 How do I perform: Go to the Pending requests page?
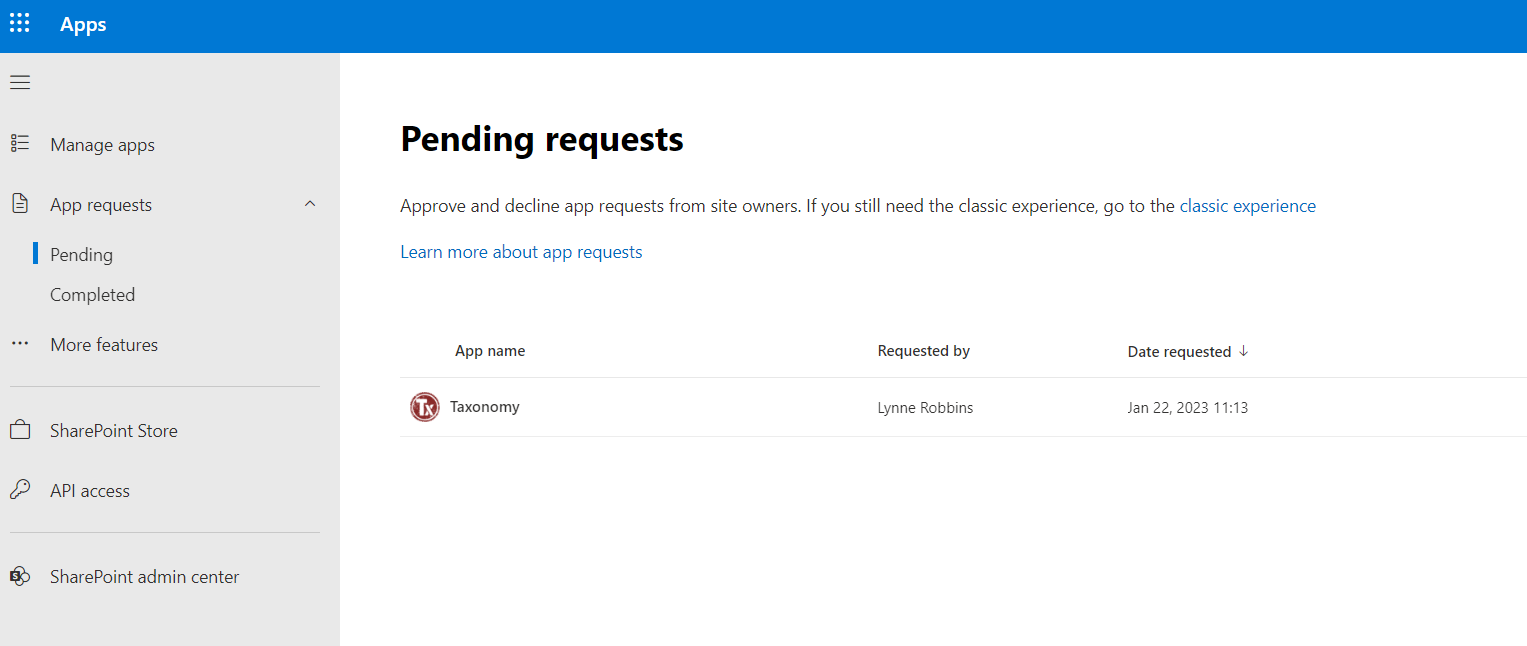click(x=81, y=255)
